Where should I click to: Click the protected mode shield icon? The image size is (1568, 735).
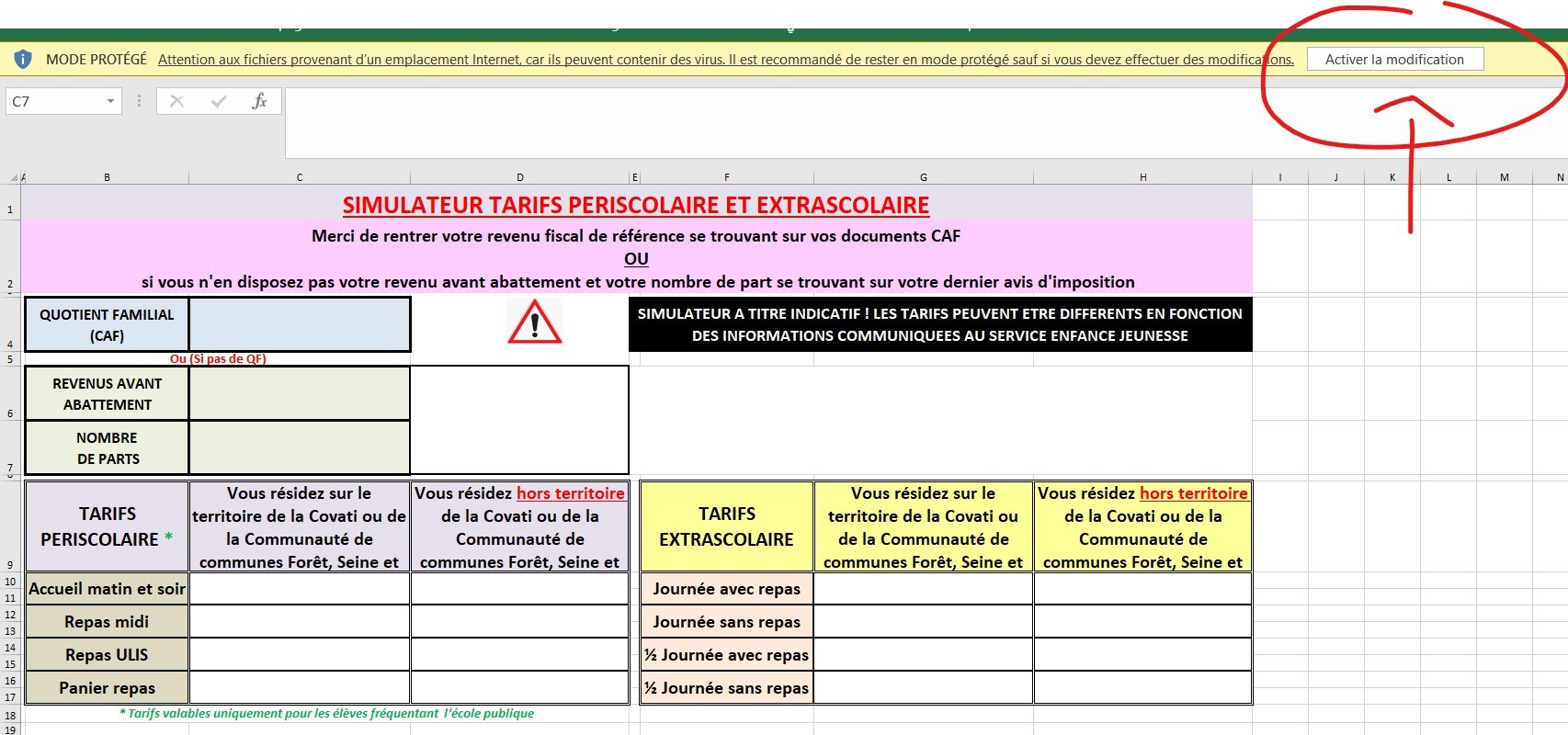[x=24, y=60]
